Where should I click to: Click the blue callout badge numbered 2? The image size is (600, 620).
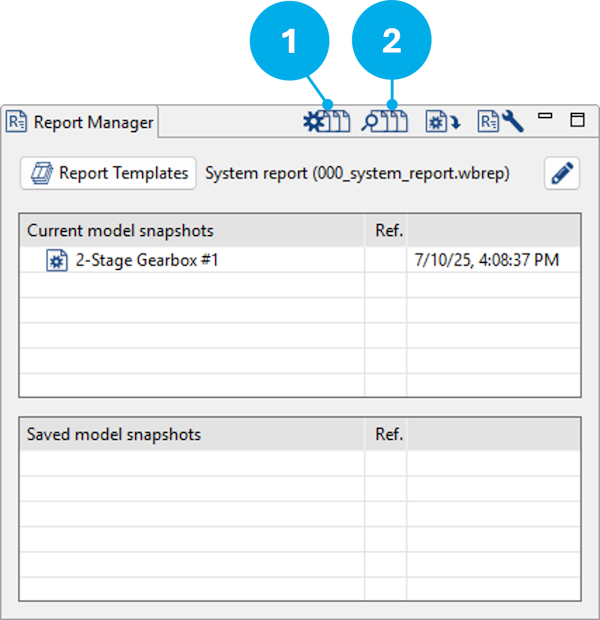(391, 42)
